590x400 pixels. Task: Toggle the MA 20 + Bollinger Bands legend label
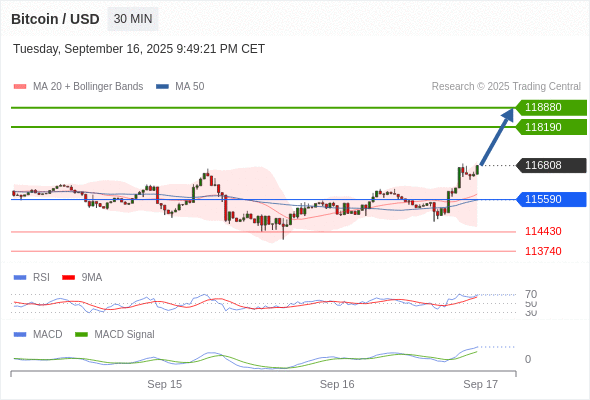[88, 87]
